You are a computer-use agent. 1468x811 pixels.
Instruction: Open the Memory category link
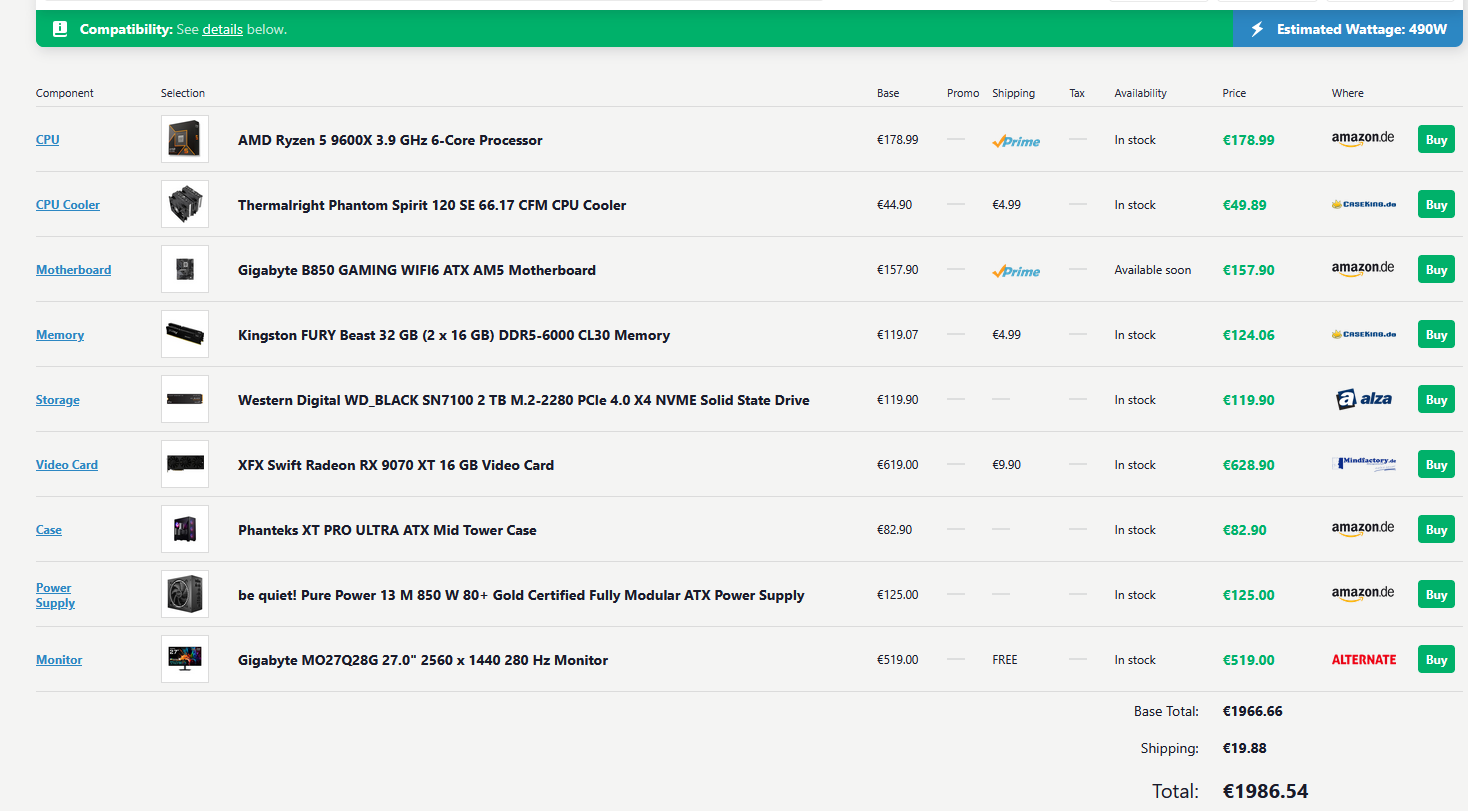60,335
